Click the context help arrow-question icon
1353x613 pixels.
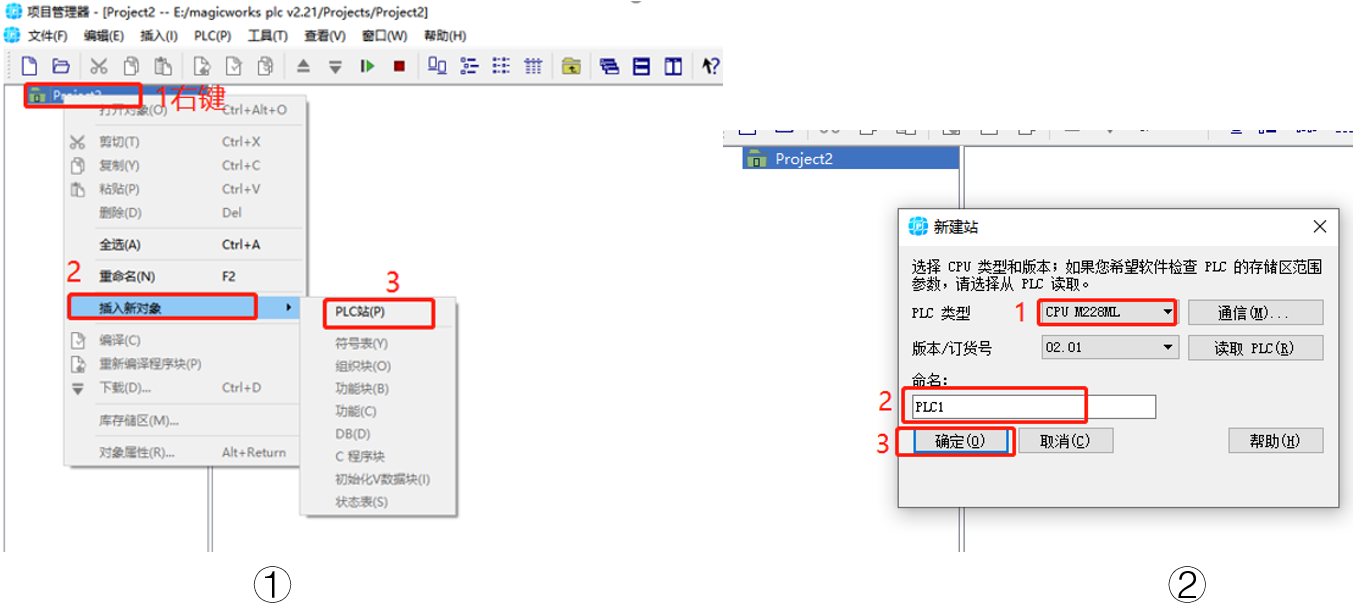tap(710, 66)
